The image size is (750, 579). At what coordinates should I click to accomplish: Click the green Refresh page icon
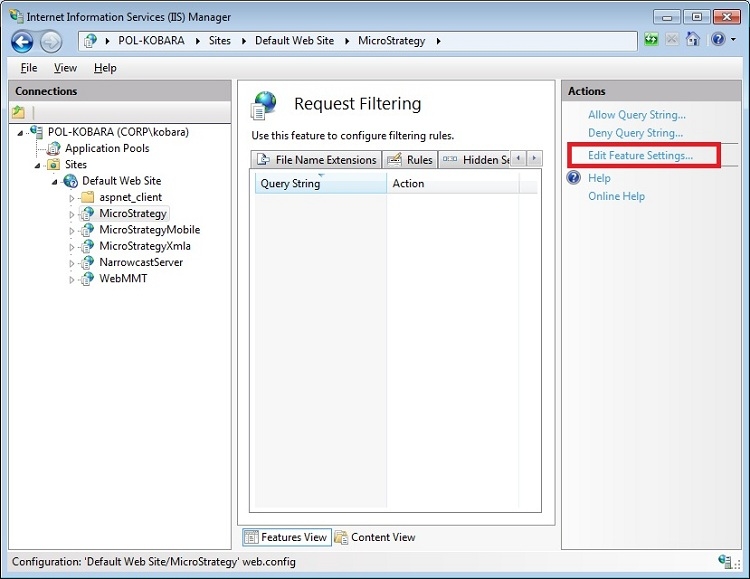[652, 40]
